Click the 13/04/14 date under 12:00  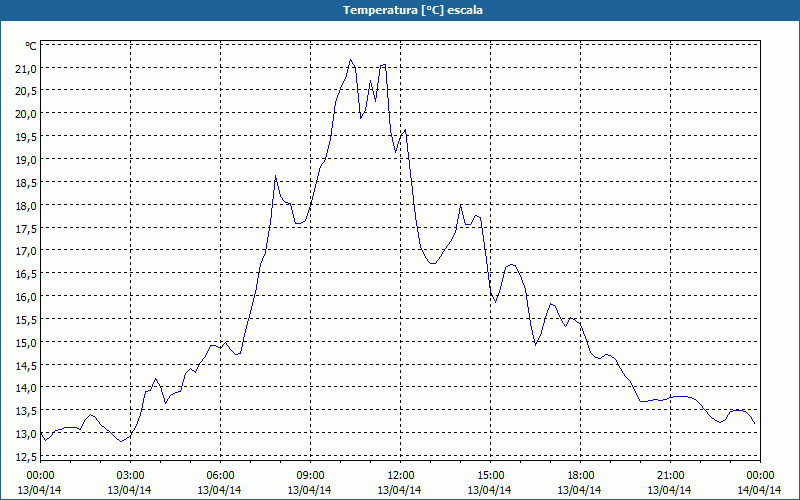(x=399, y=490)
